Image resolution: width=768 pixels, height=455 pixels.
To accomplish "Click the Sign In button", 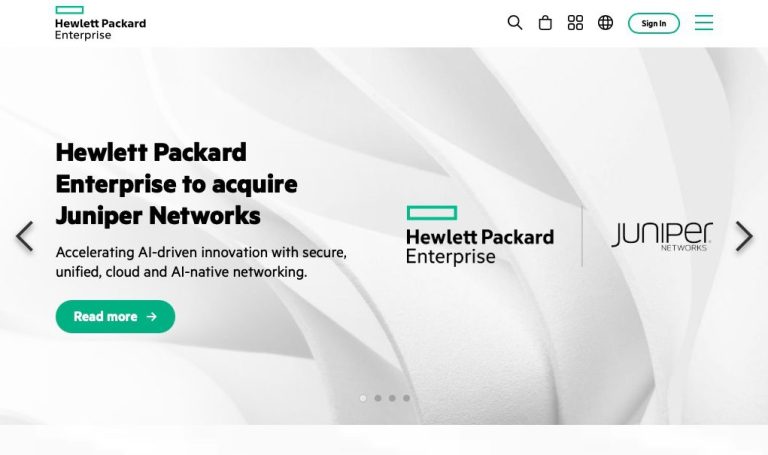I will click(654, 23).
